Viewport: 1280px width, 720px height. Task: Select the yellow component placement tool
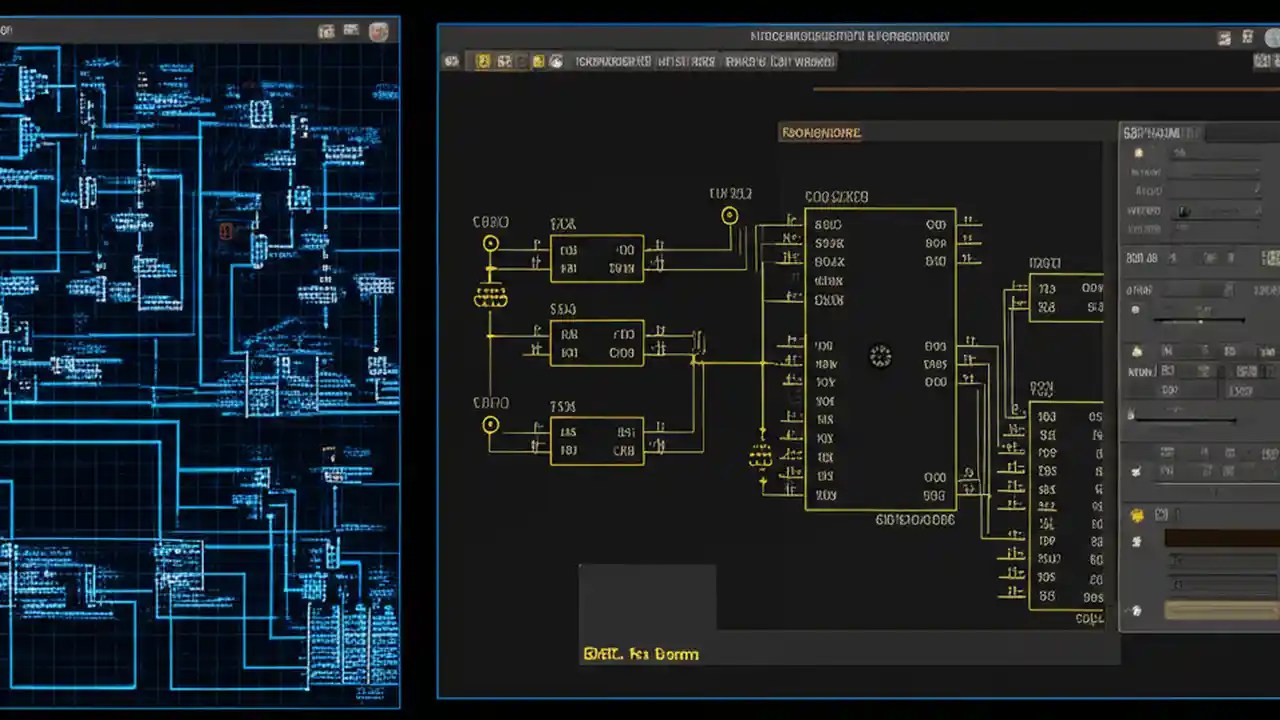484,61
